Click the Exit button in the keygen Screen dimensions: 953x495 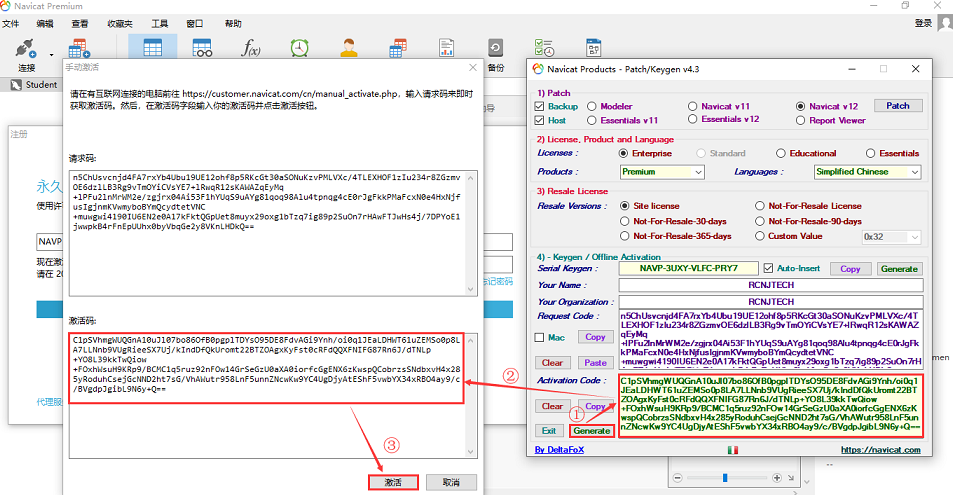549,431
